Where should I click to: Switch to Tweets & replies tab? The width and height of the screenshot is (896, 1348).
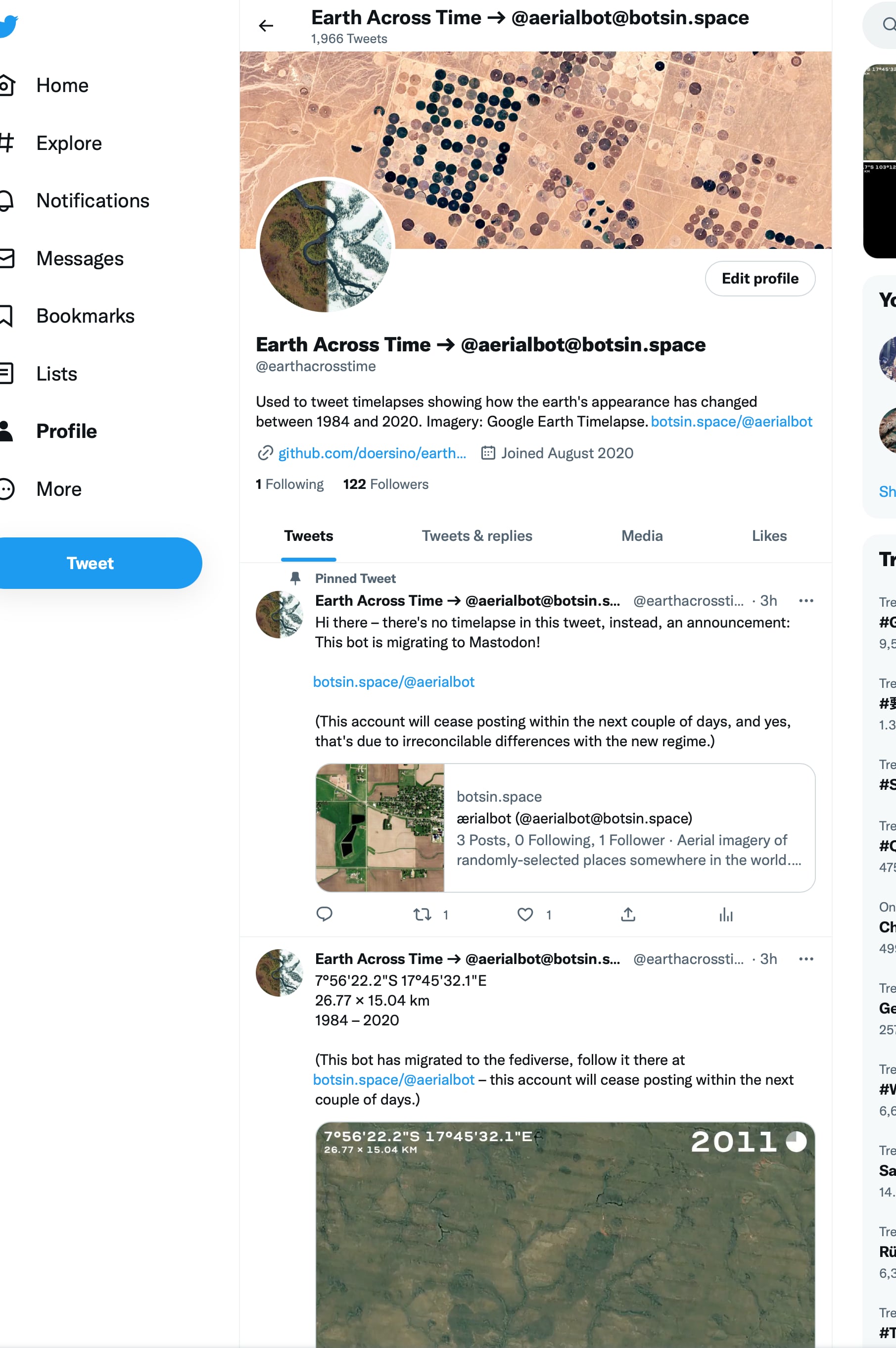click(x=476, y=535)
